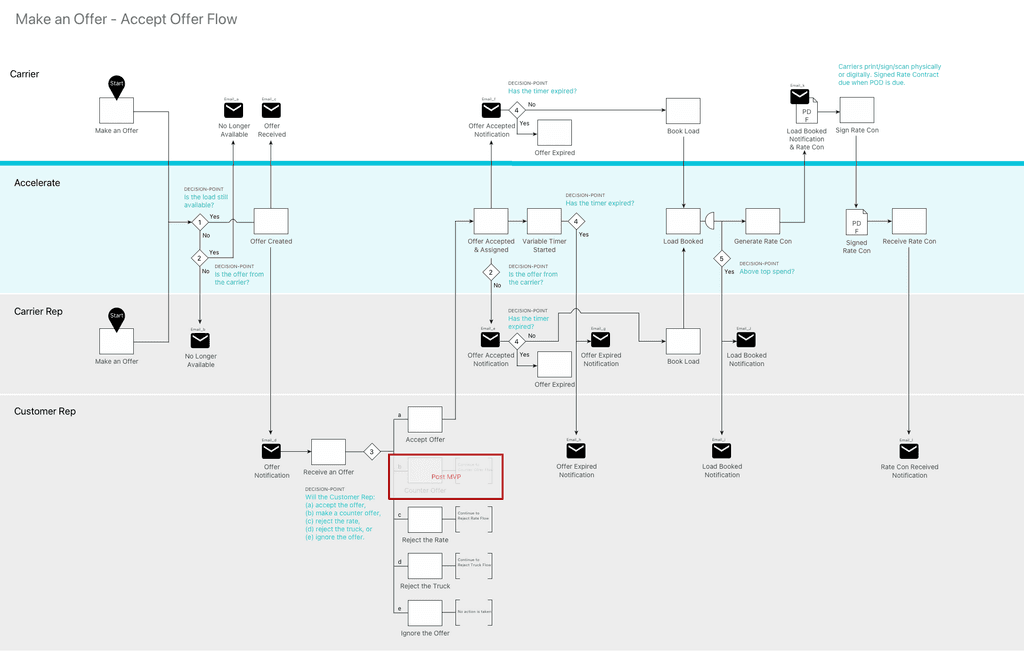Click the Carrier Rep Offer Accepted Notification envelope

pos(490,340)
